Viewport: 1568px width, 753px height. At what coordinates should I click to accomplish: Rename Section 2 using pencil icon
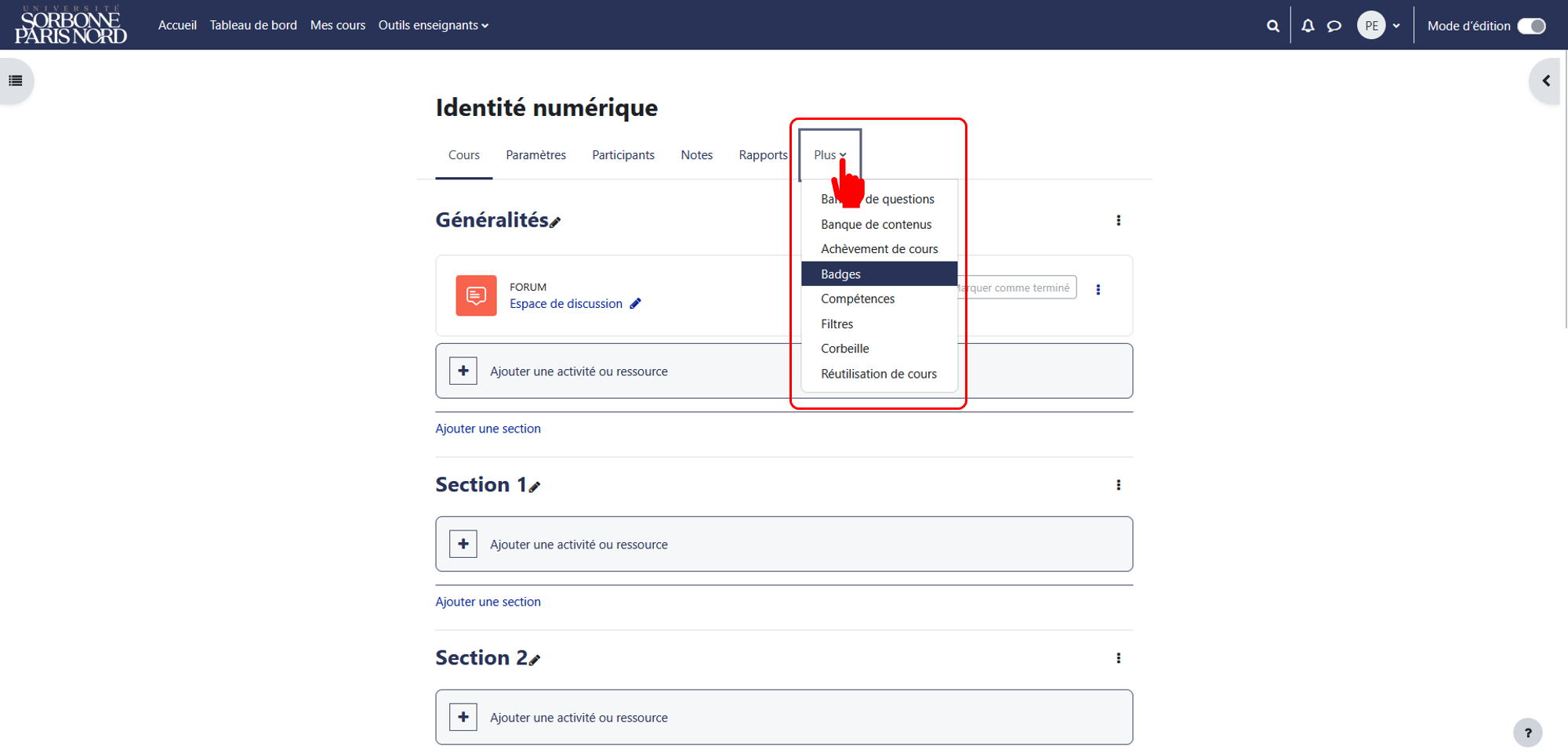tap(535, 660)
